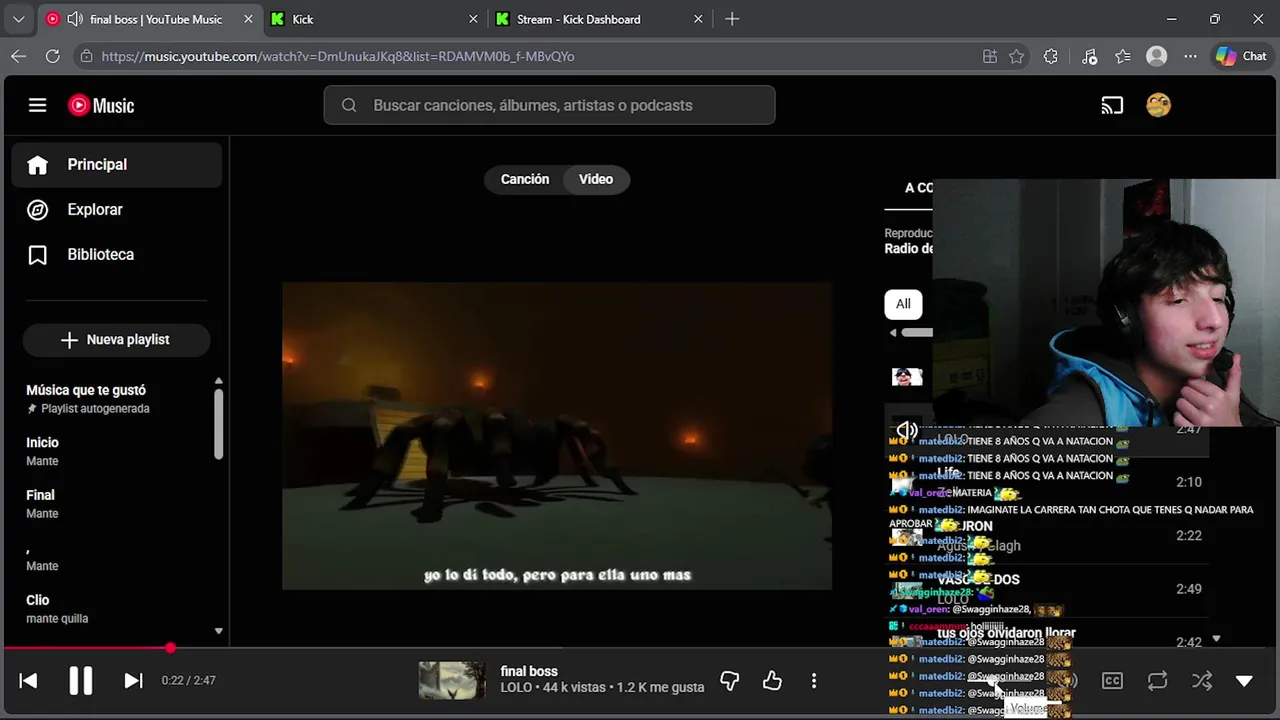Open the browser media control music icon

1089,56
